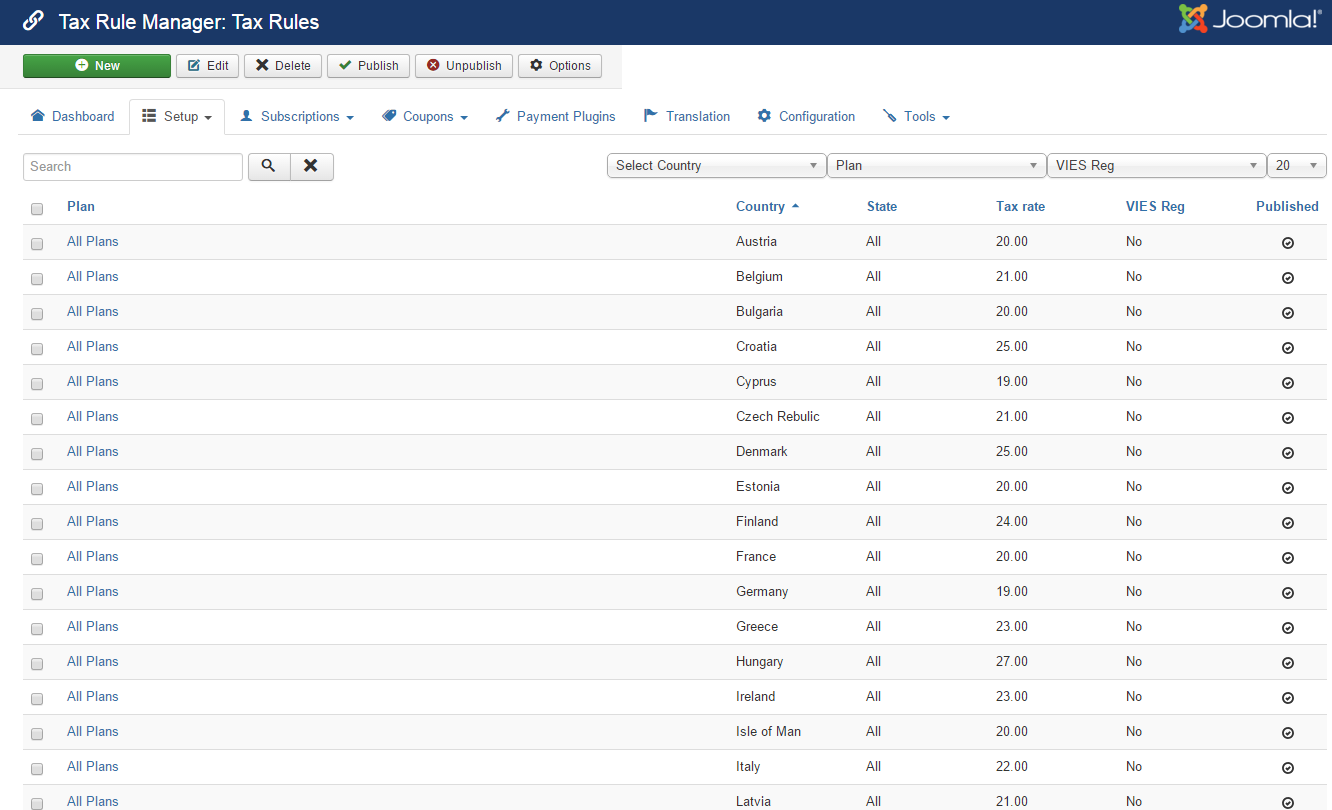Toggle published status icon for Bulgaria

click(1288, 313)
